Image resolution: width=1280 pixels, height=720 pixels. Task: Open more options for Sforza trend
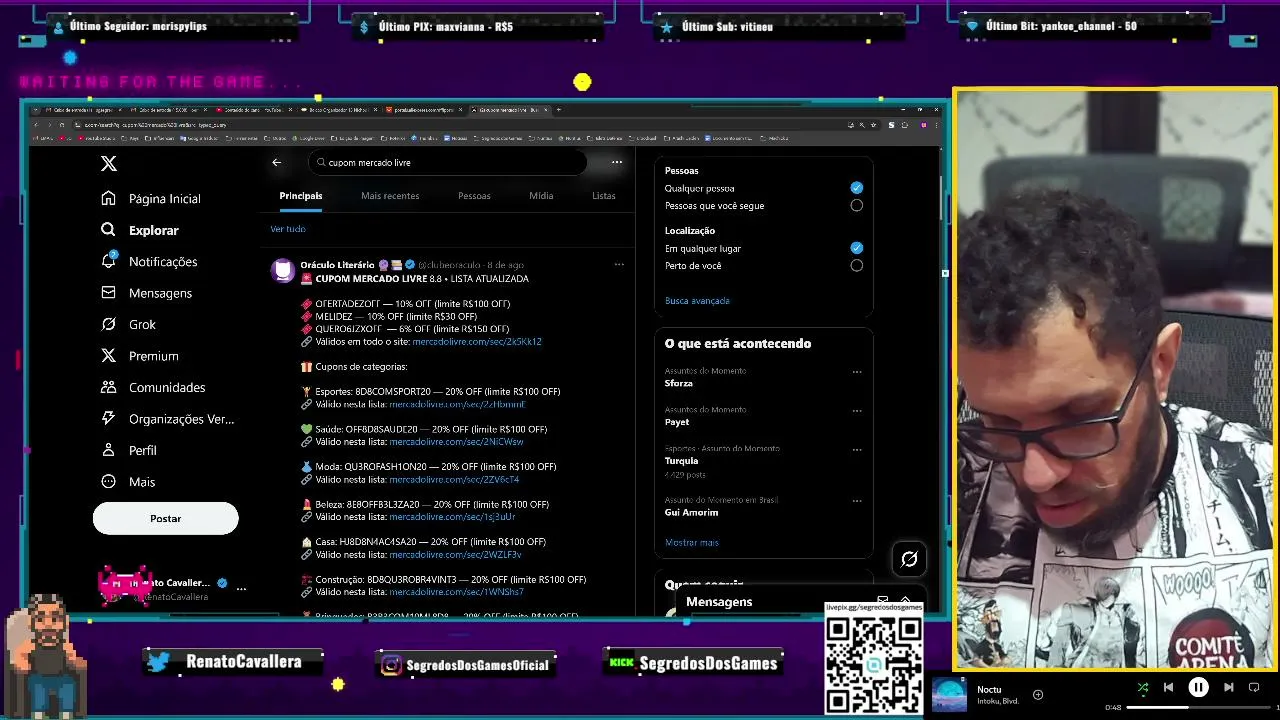tap(857, 371)
